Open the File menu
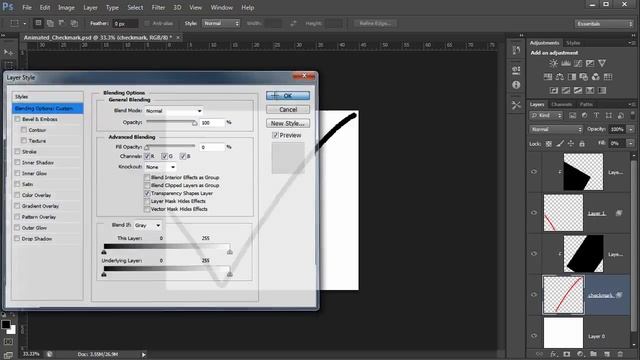The width and height of the screenshot is (640, 360). [x=27, y=7]
